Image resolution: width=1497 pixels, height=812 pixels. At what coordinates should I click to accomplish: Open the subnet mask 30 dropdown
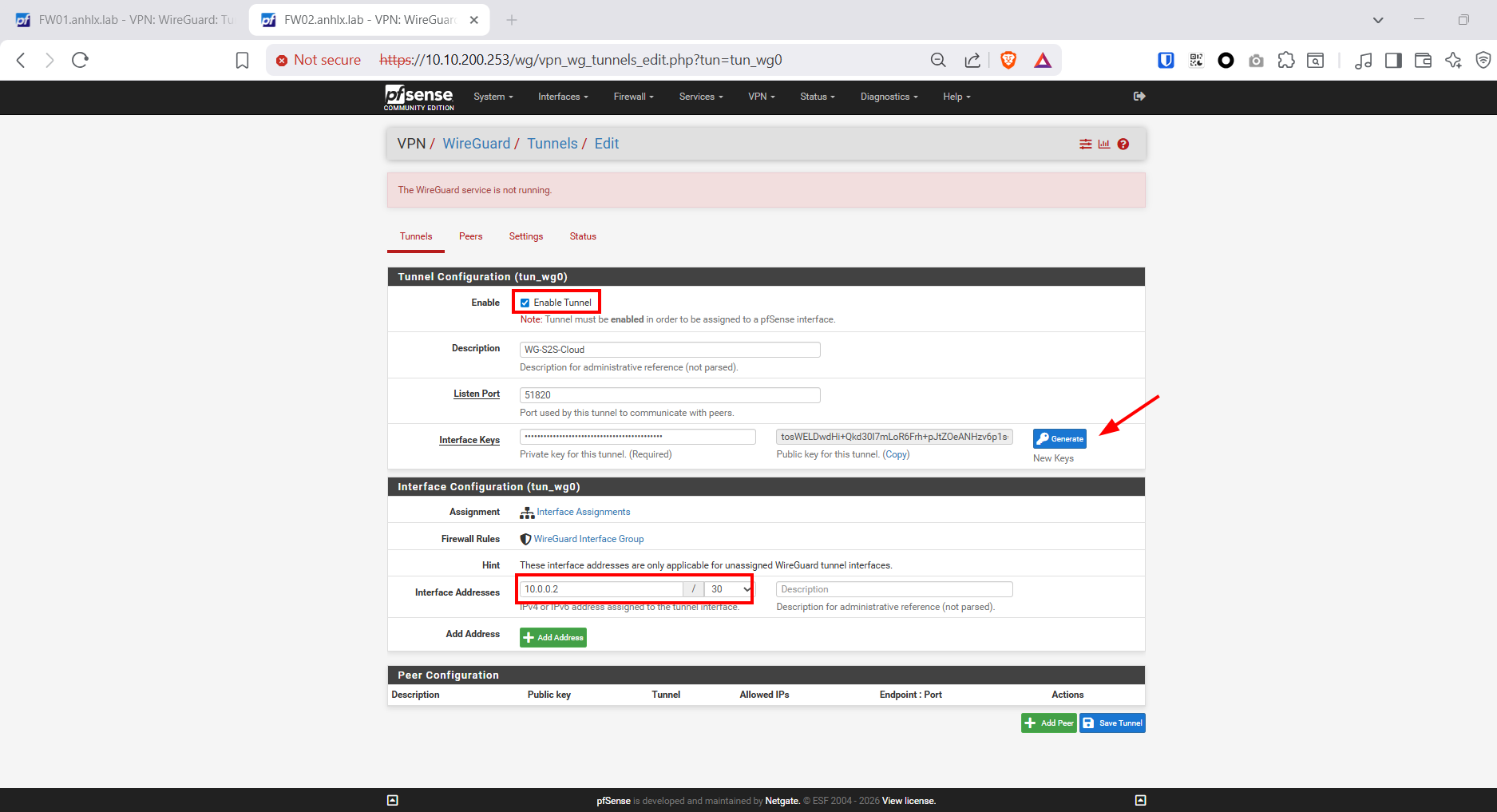[x=729, y=589]
